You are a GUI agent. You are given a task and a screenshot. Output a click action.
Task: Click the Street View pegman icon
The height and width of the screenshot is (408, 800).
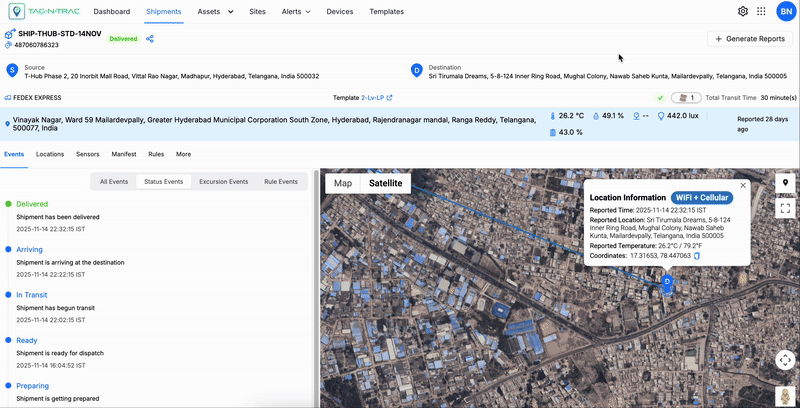tap(786, 397)
